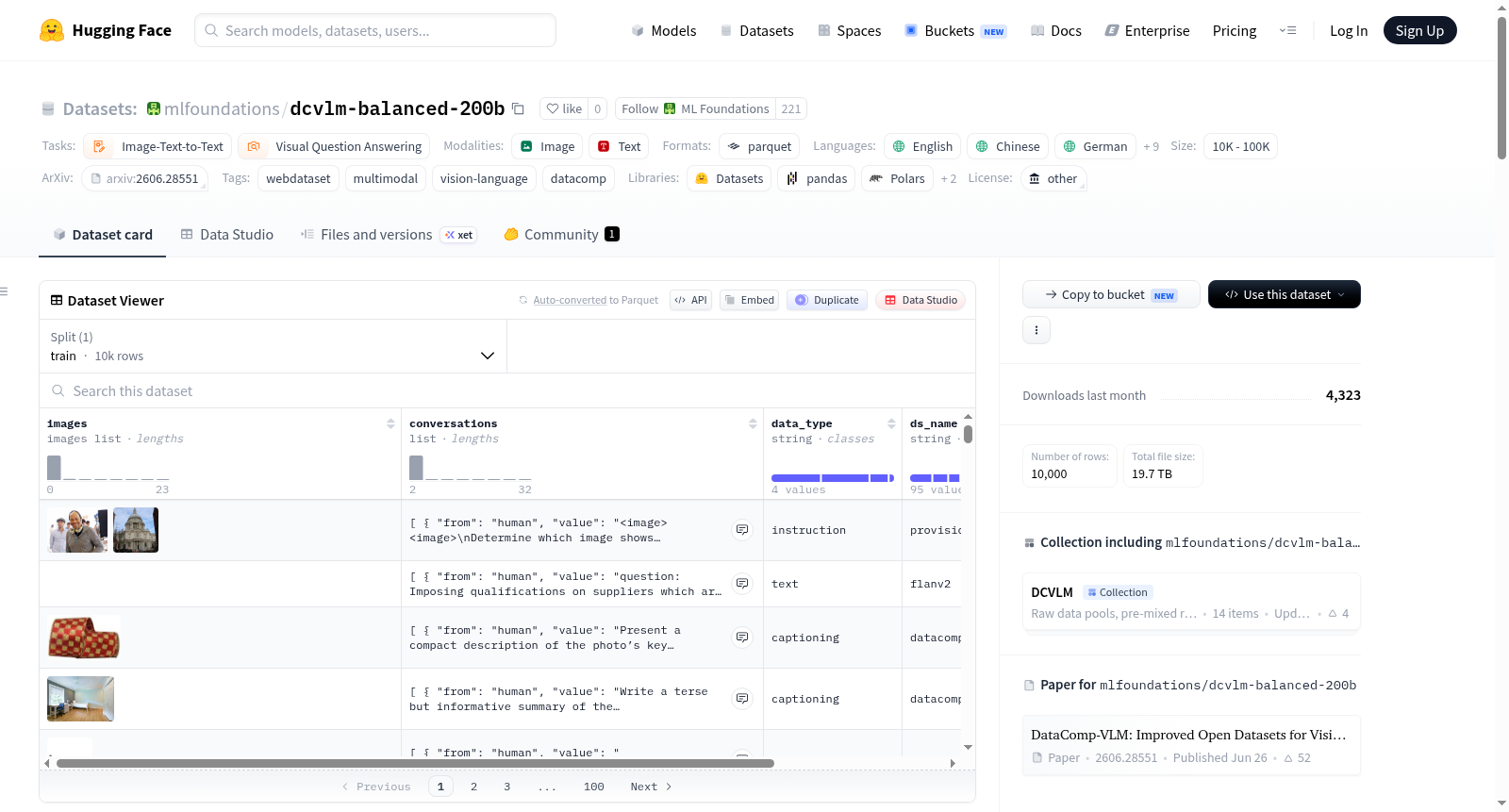Click the API button in Dataset Viewer

[690, 300]
